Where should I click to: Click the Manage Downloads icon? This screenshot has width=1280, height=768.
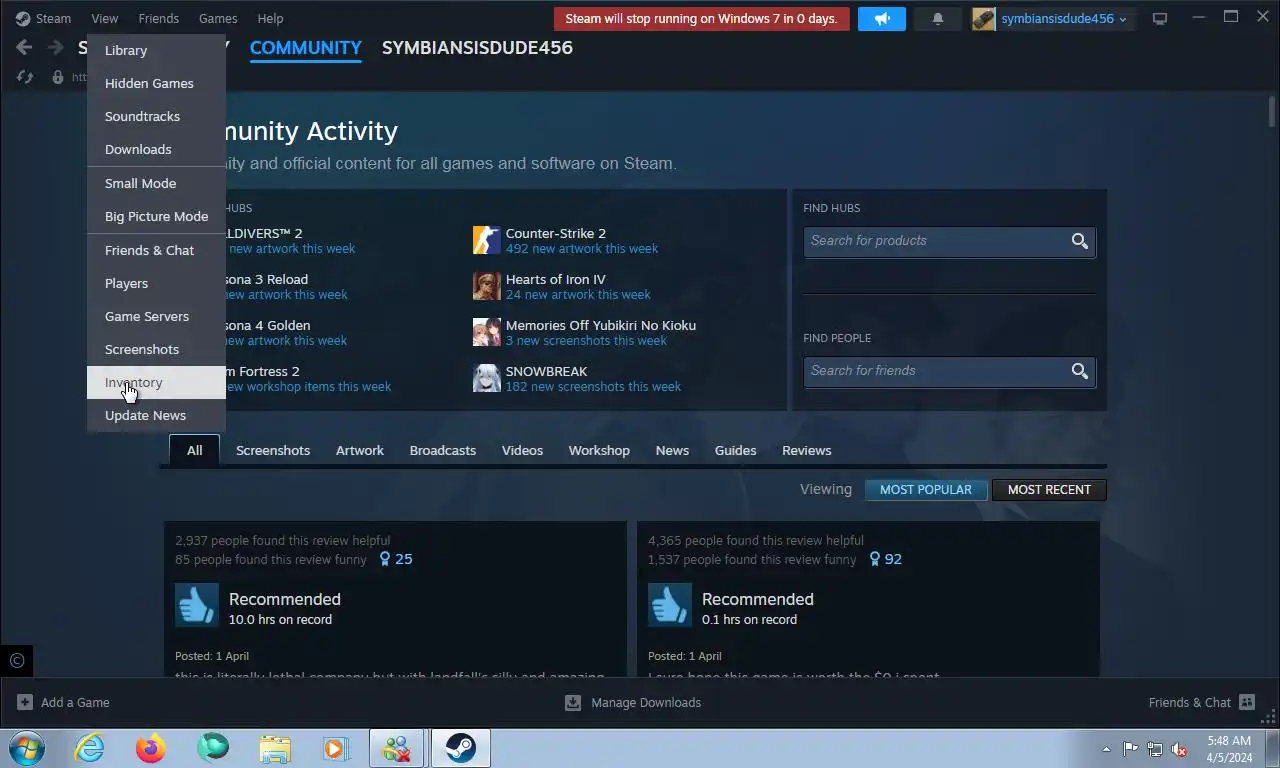(x=573, y=702)
